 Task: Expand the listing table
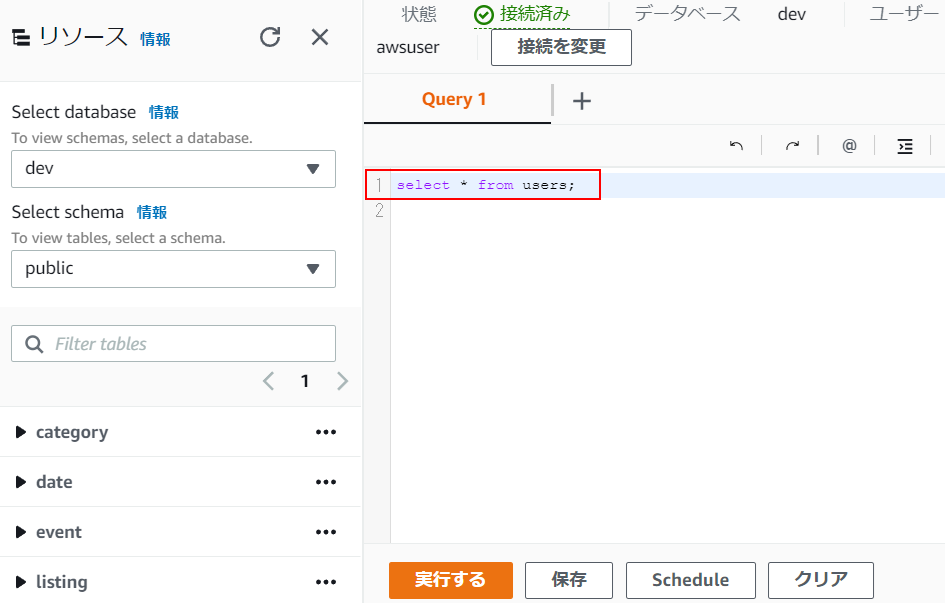coord(20,582)
